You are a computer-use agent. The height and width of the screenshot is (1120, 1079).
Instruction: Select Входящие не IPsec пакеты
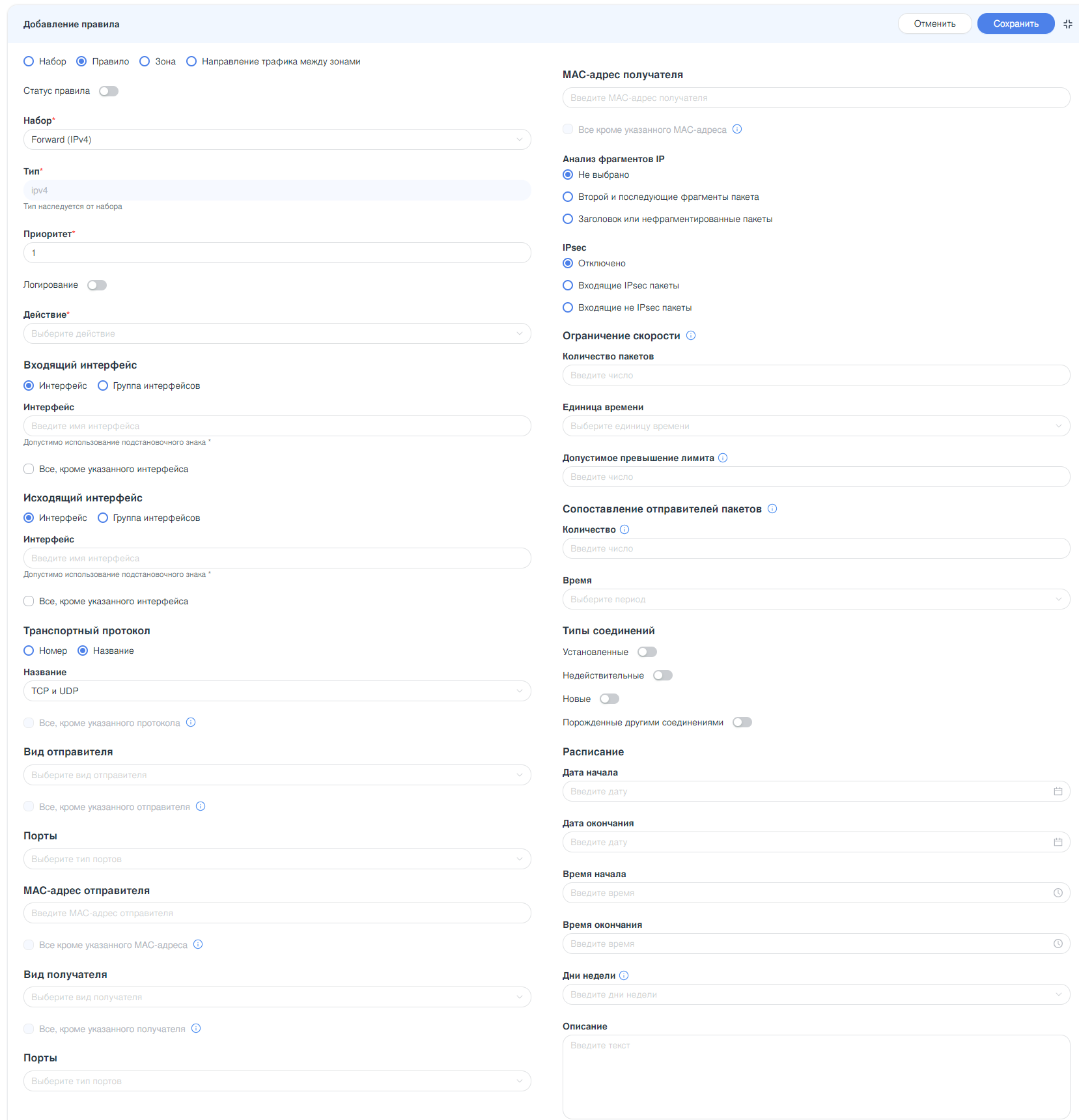tap(568, 307)
